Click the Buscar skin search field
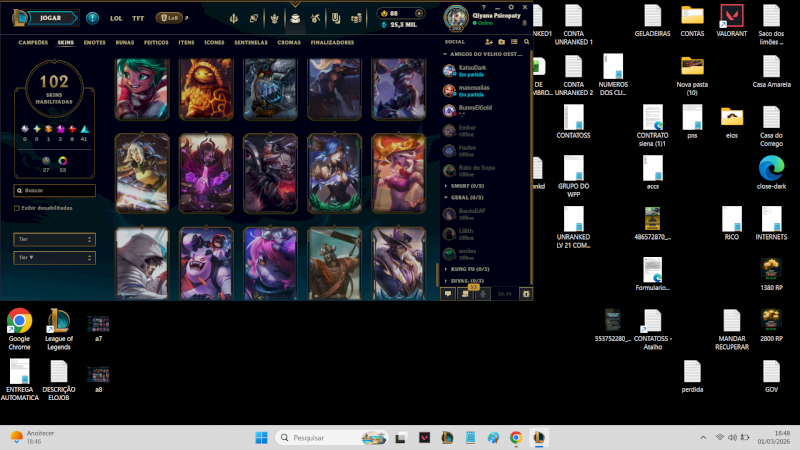 (55, 190)
